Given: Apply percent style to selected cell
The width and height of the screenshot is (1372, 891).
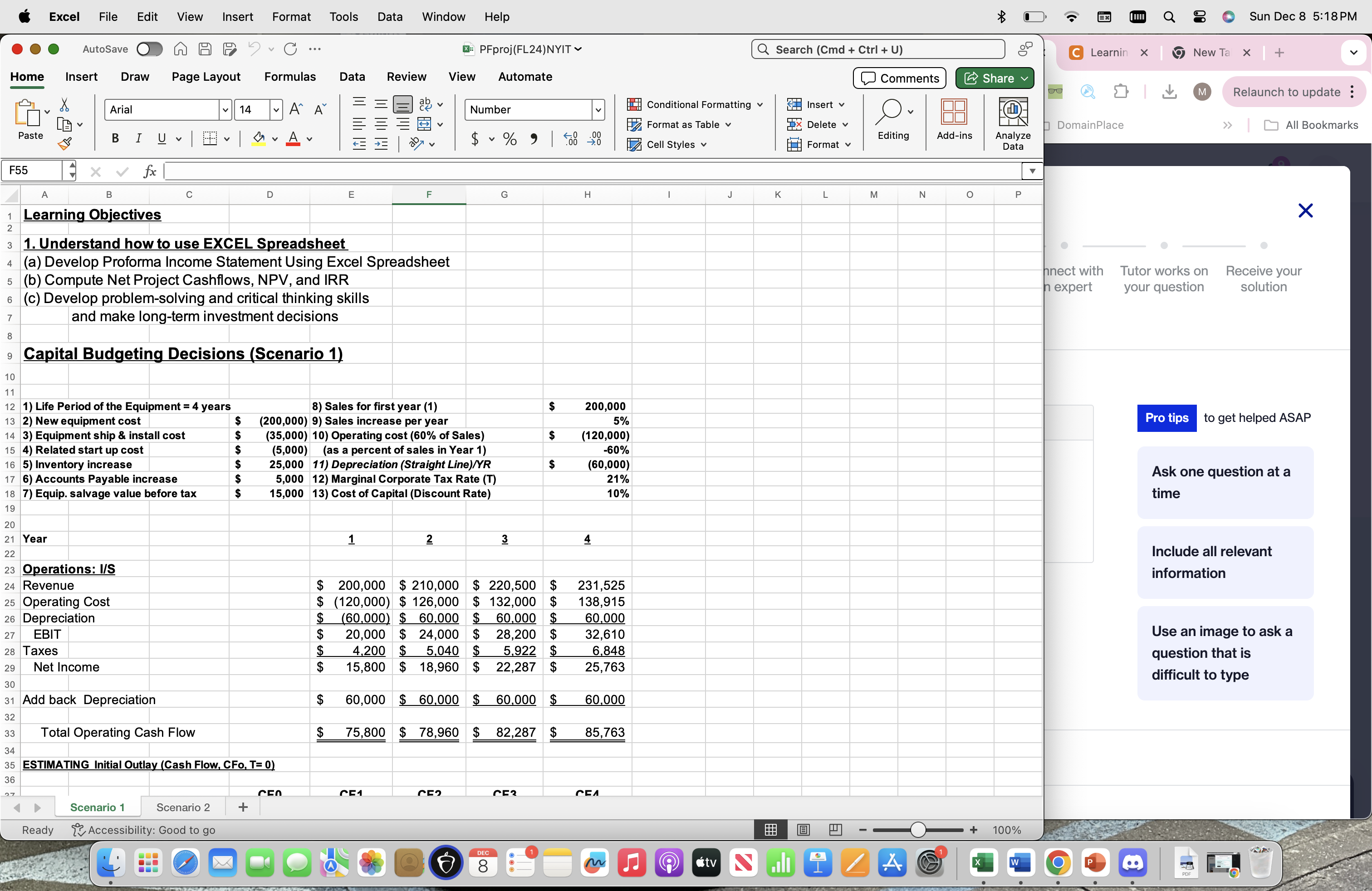Looking at the screenshot, I should click(510, 139).
